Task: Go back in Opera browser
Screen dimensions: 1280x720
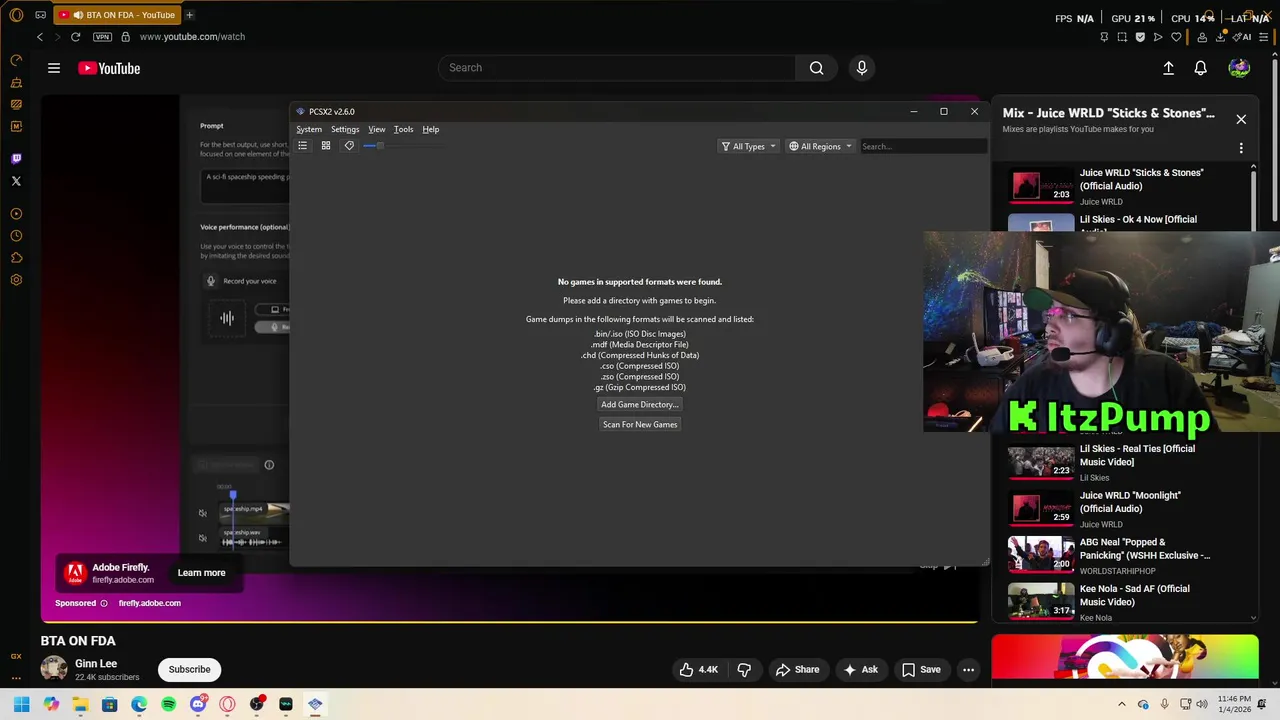Action: point(40,37)
